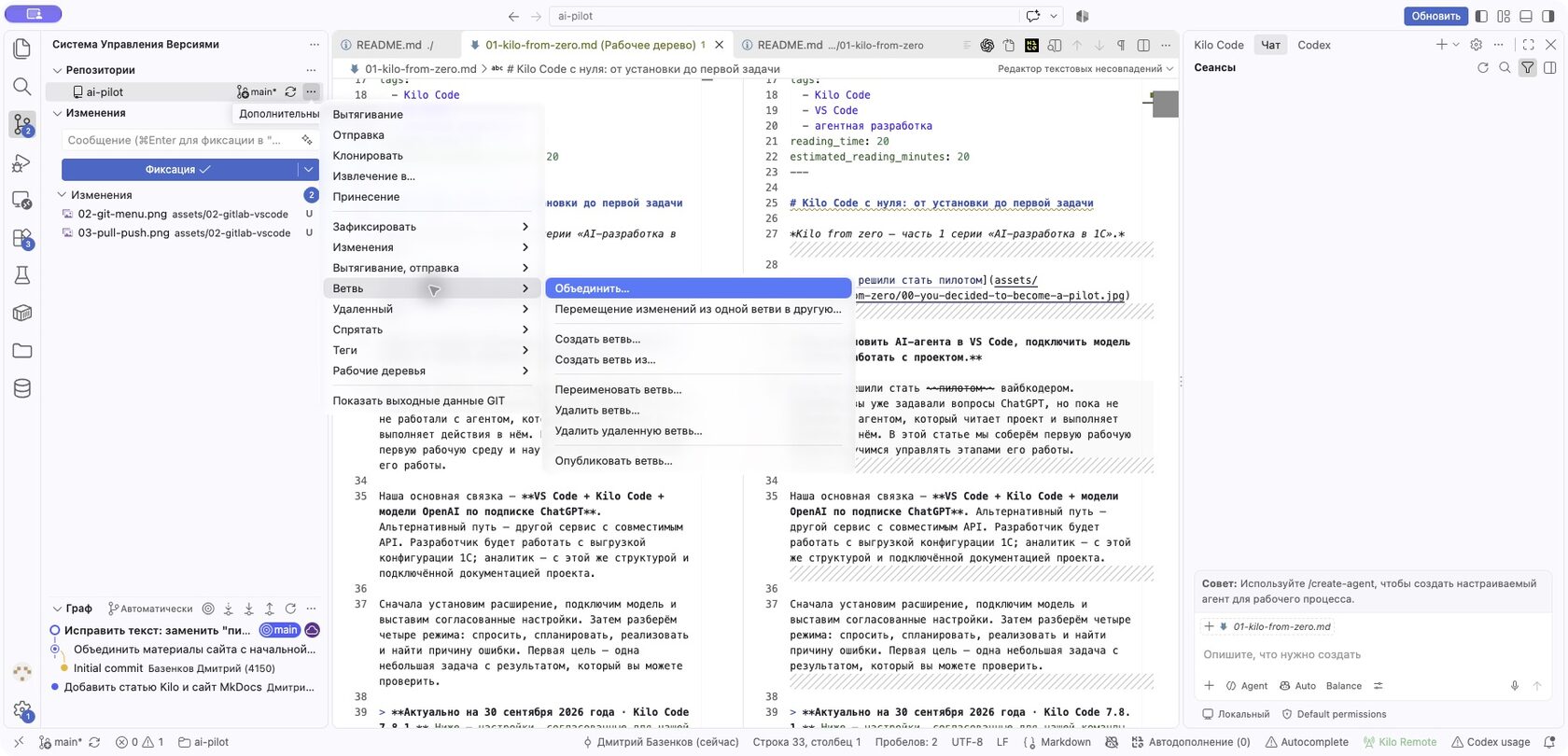Open the dropdown arrow next to Фиксация

click(308, 169)
